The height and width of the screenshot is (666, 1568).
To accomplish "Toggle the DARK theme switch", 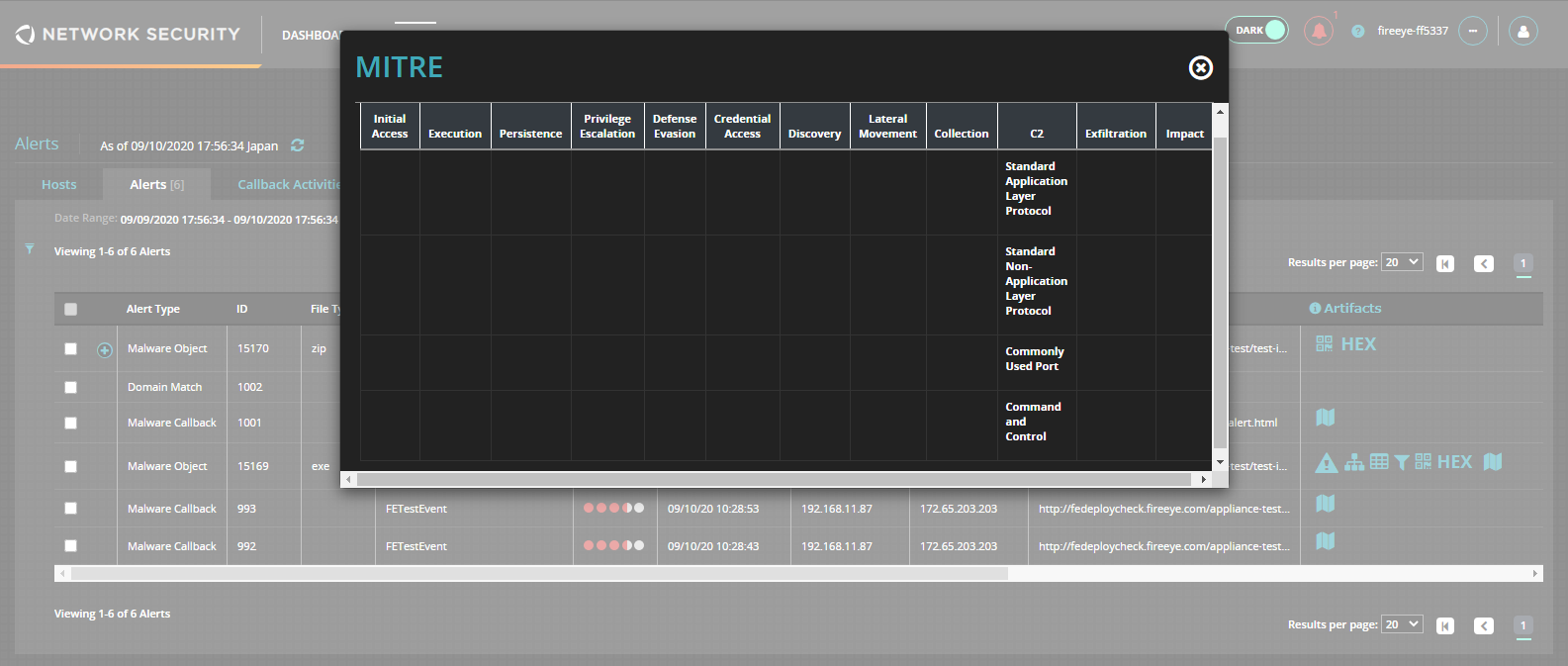I will coord(1256,30).
